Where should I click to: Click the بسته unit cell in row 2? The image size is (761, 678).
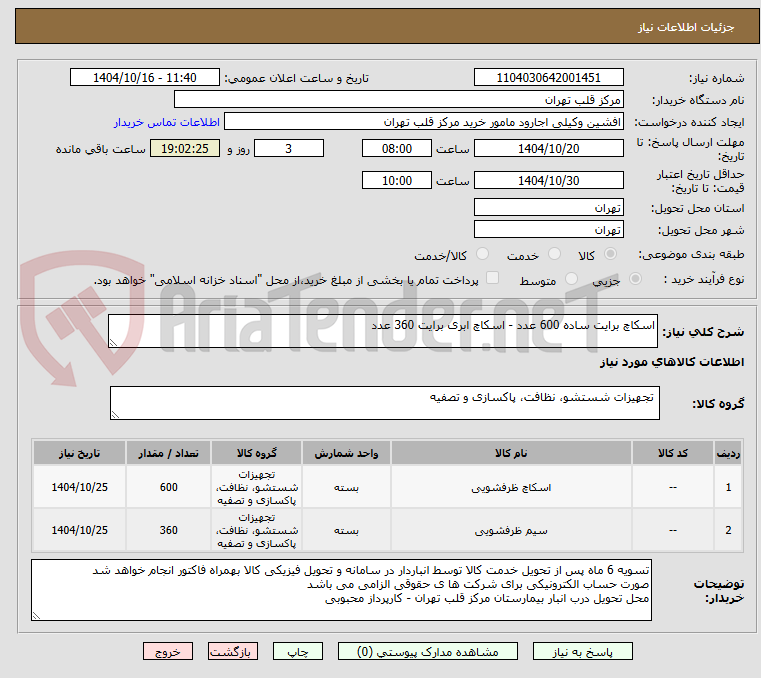346,530
